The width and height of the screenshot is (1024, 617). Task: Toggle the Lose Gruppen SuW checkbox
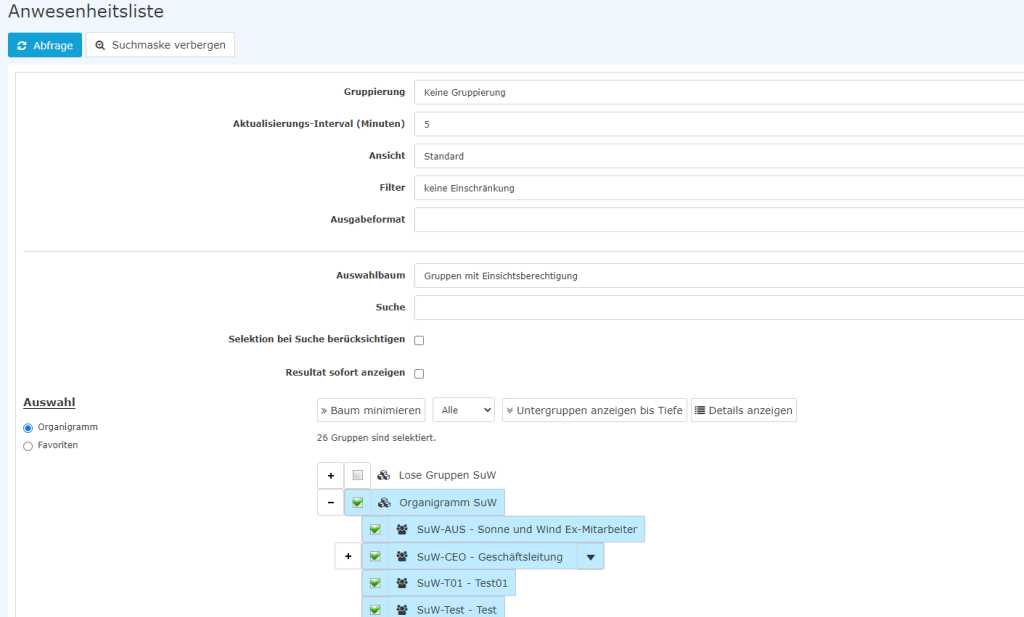[x=357, y=475]
